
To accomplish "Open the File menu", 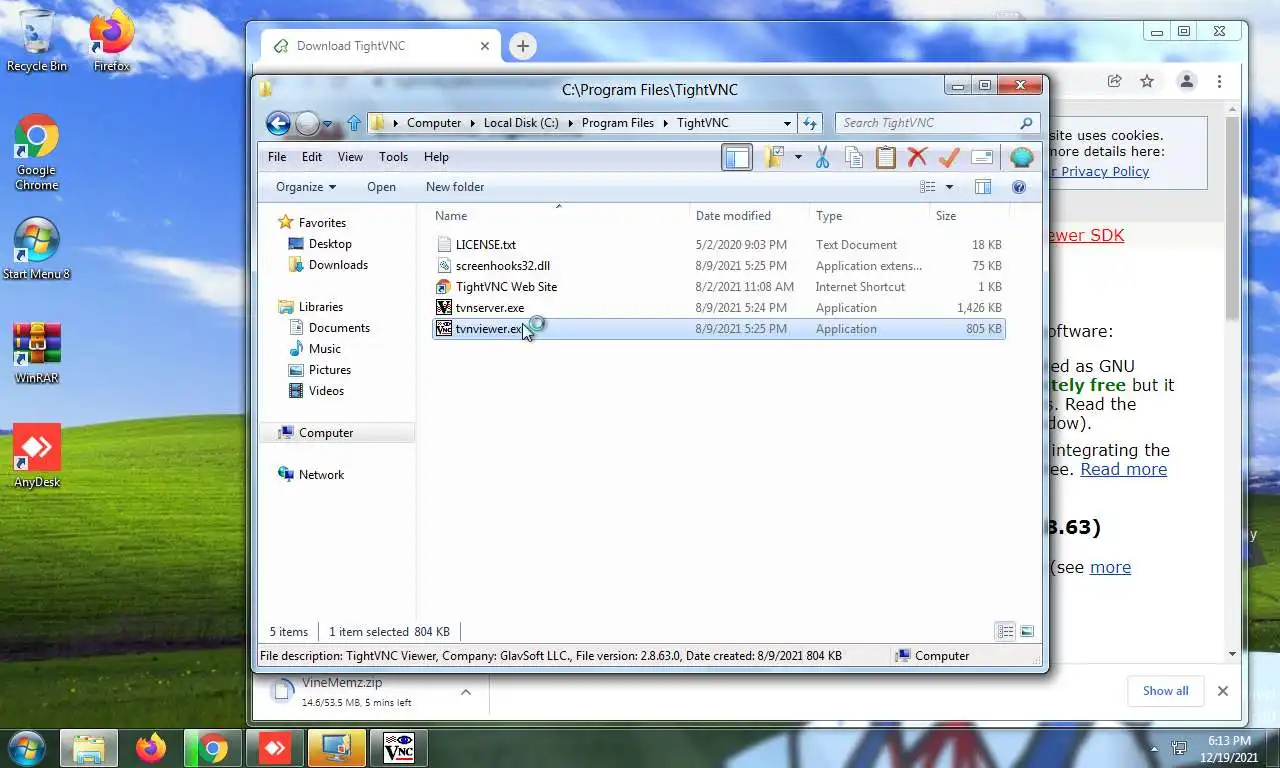I will [x=277, y=157].
